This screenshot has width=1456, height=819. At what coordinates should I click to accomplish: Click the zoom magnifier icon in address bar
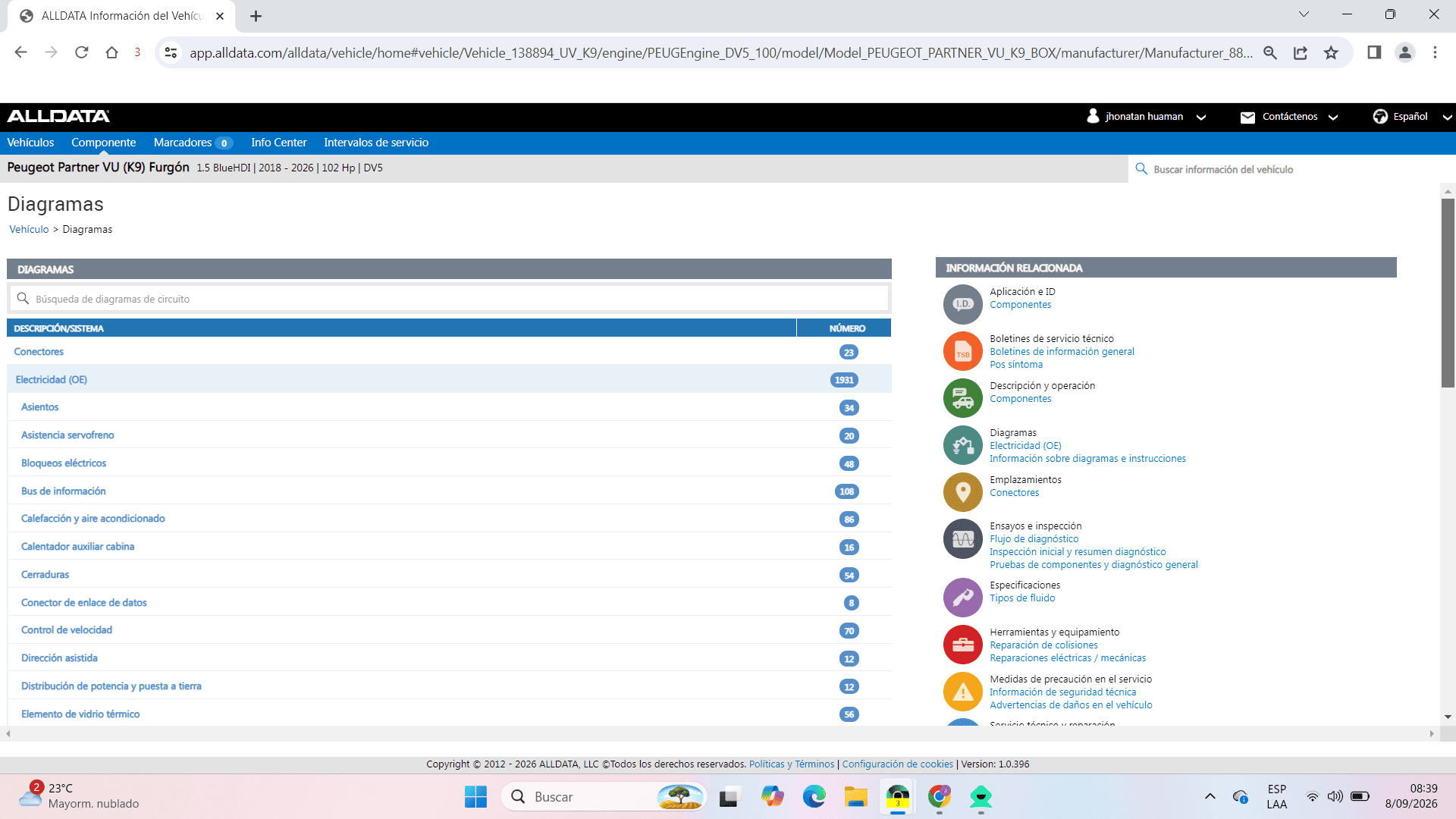[1270, 52]
